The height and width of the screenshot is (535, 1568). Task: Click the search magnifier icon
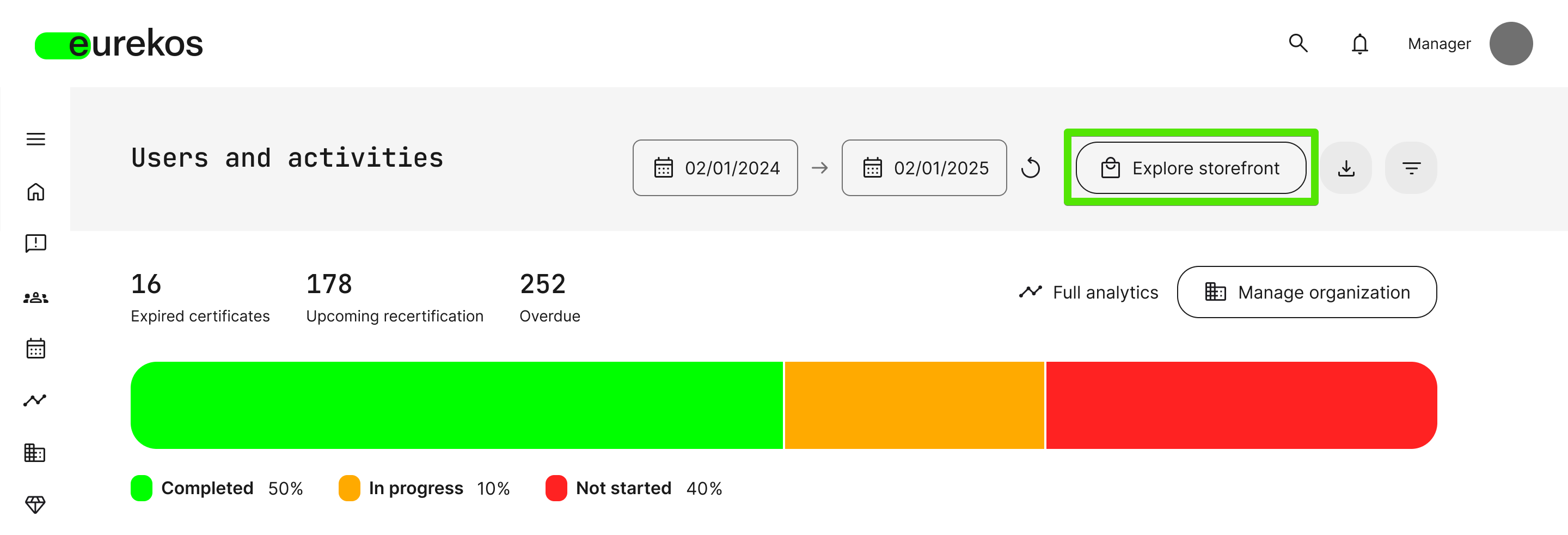(x=1298, y=43)
